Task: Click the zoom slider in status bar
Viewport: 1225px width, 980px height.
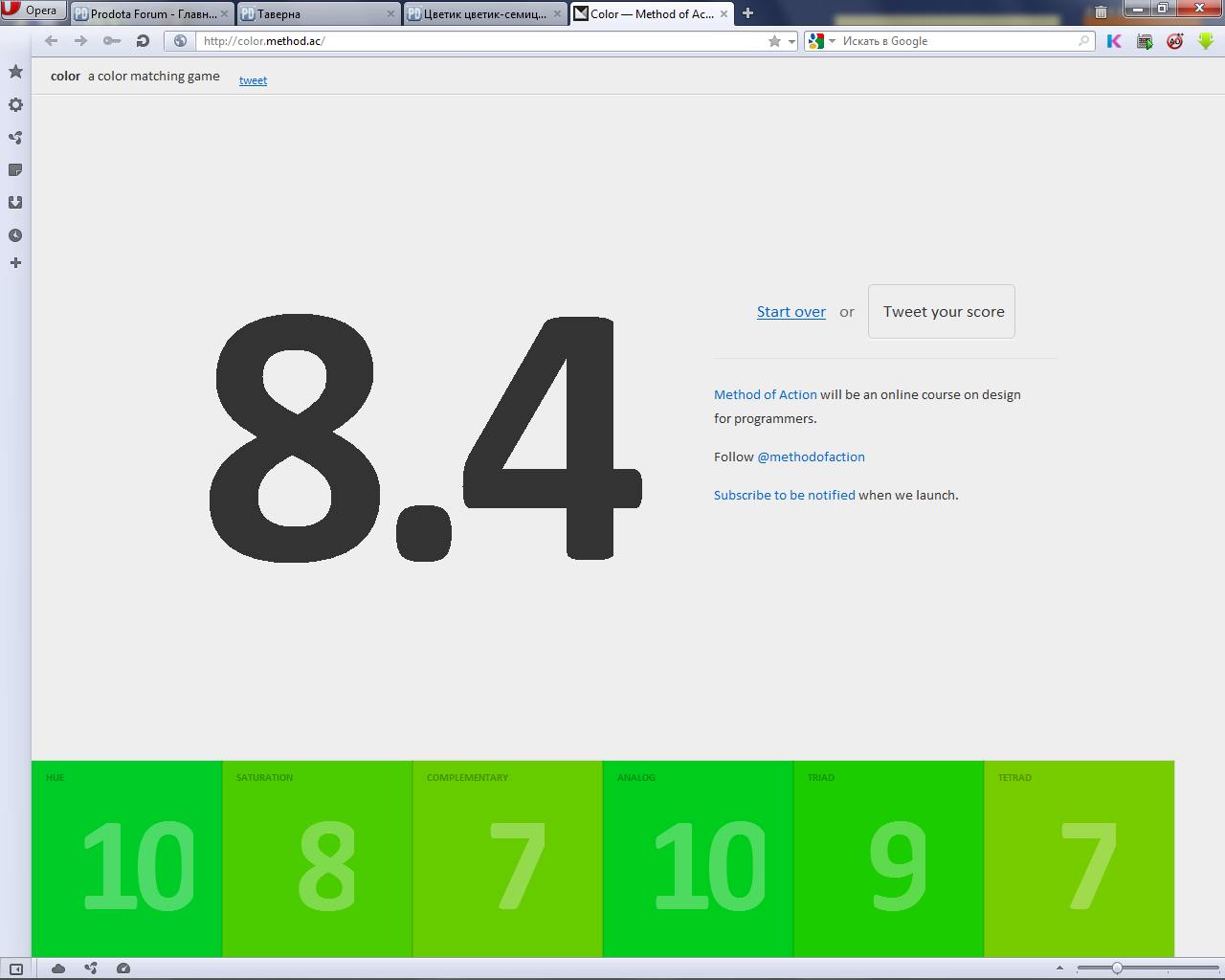Action: 1147,969
